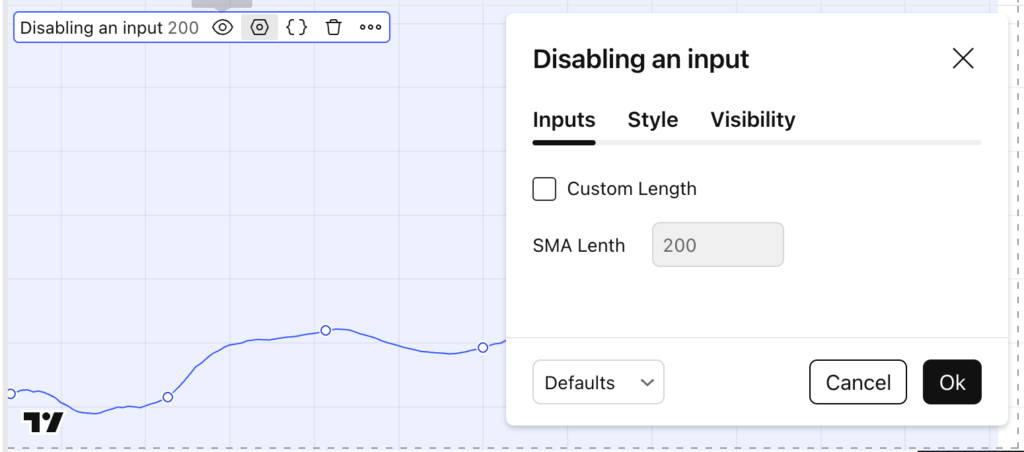This screenshot has width=1024, height=452.
Task: Click the TradingView logo on the chart
Action: point(43,422)
